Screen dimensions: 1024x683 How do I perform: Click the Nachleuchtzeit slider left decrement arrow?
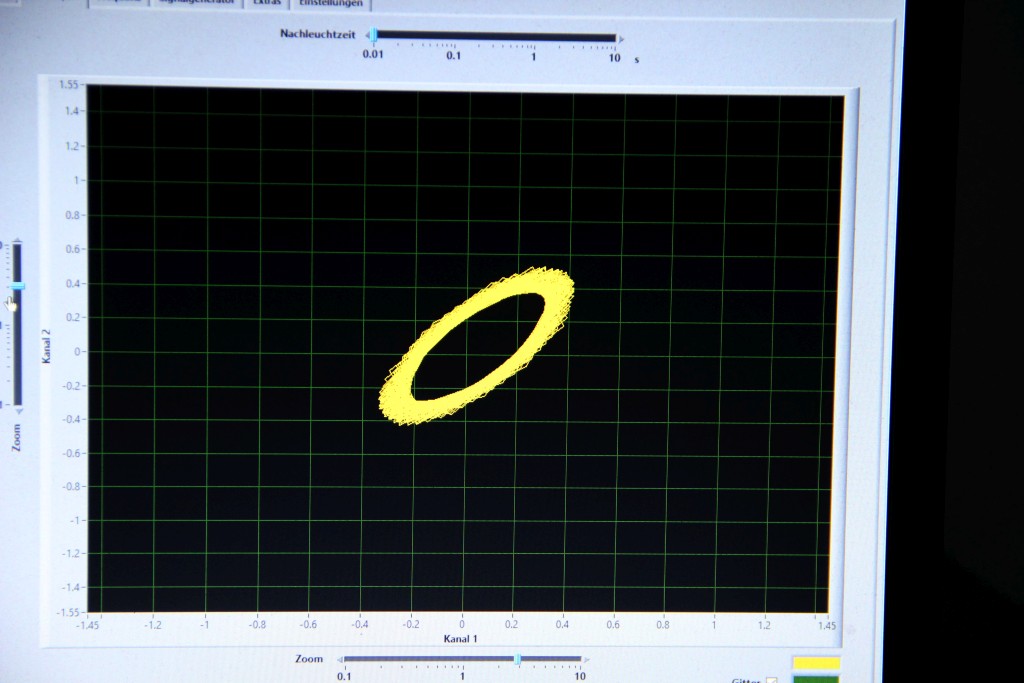pos(366,38)
